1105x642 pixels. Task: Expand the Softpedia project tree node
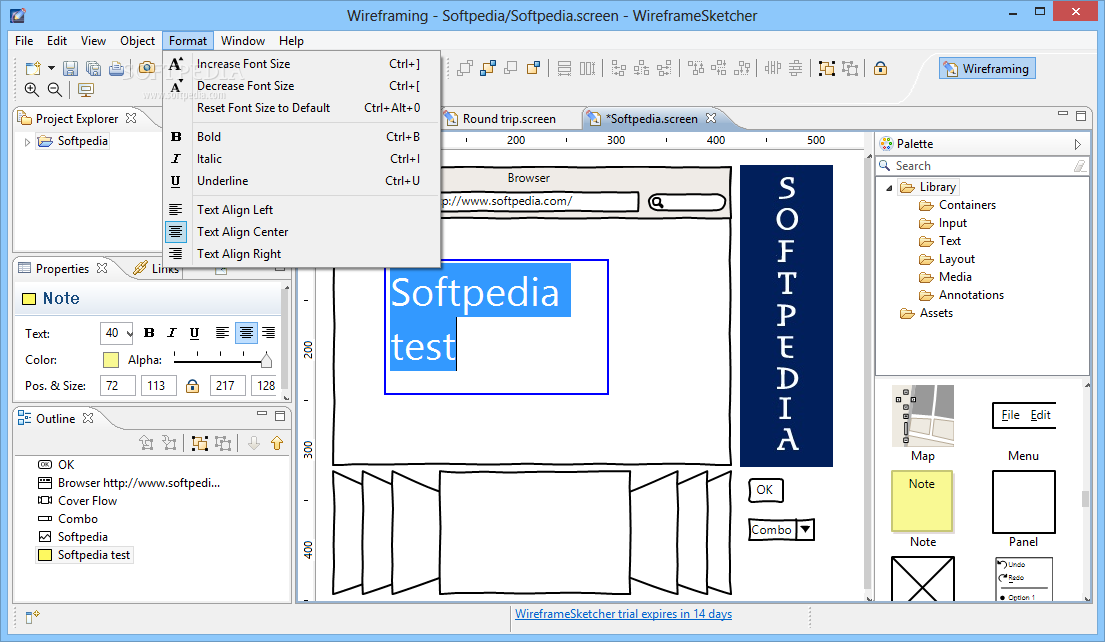pos(27,142)
